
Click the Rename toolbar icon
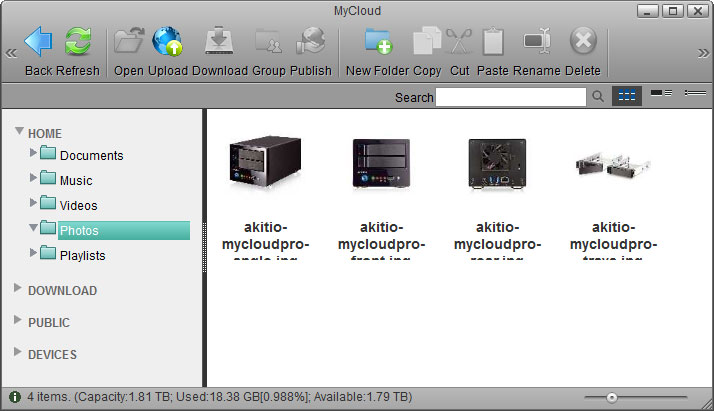538,42
